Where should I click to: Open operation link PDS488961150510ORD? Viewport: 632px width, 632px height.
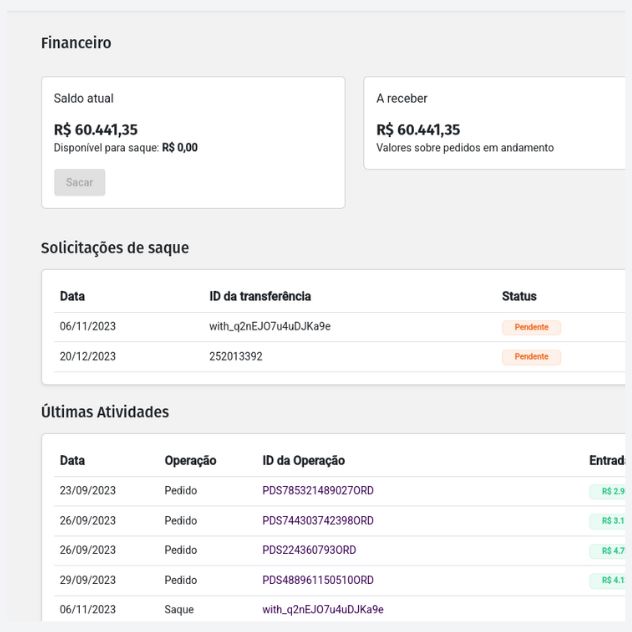[318, 580]
